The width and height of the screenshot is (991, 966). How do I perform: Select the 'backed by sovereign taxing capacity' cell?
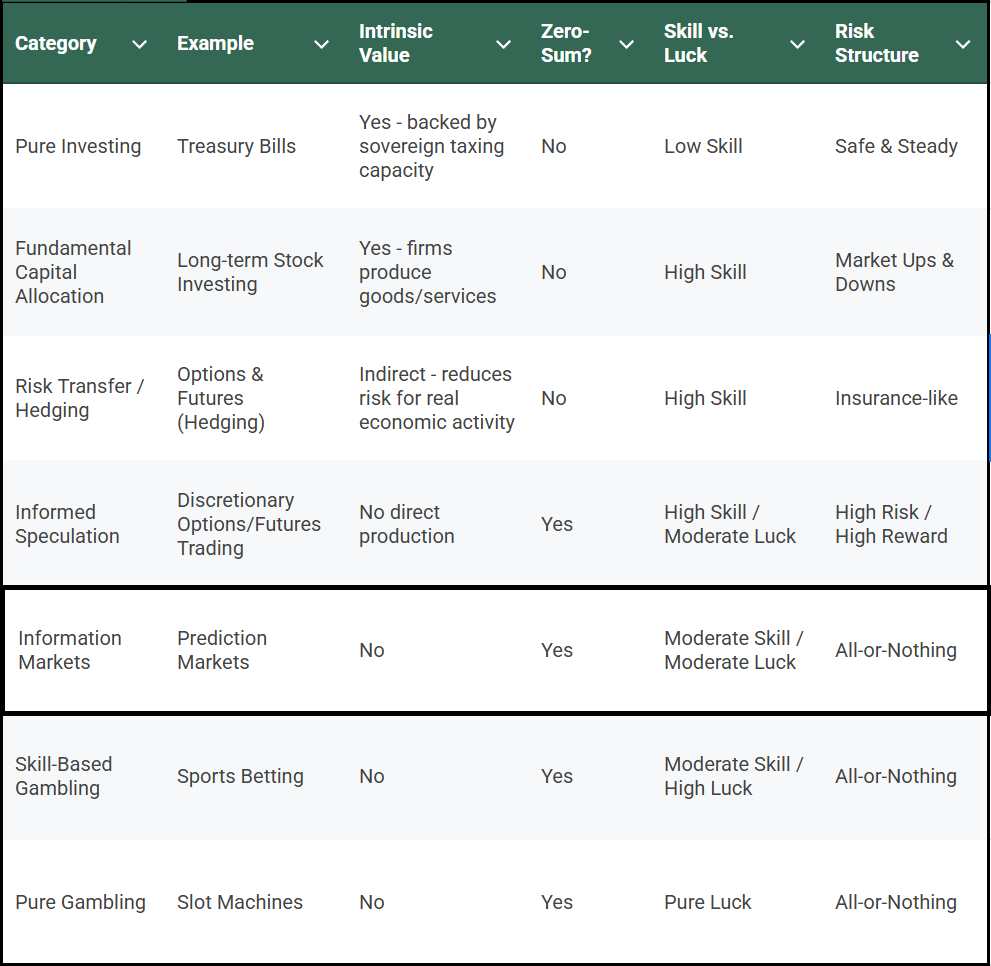(432, 146)
